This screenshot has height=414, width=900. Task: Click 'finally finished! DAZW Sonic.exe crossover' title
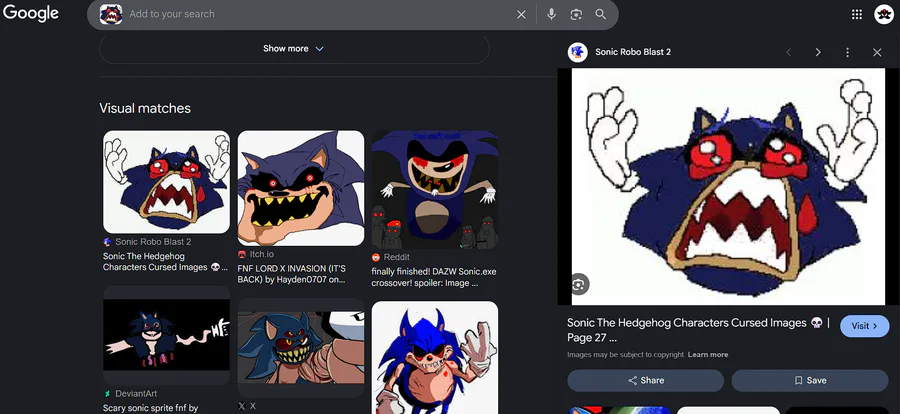click(433, 277)
